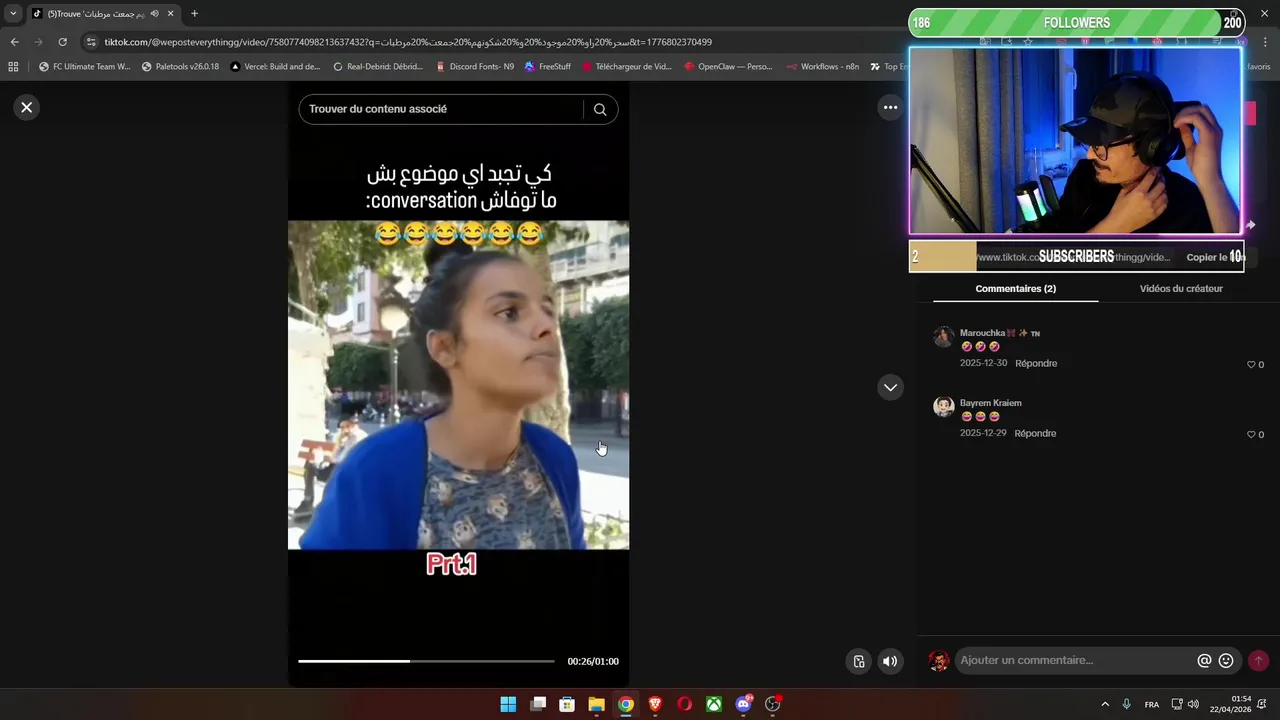Screen dimensions: 1280x720
Task: Switch the FRA input language indicator
Action: point(1152,704)
